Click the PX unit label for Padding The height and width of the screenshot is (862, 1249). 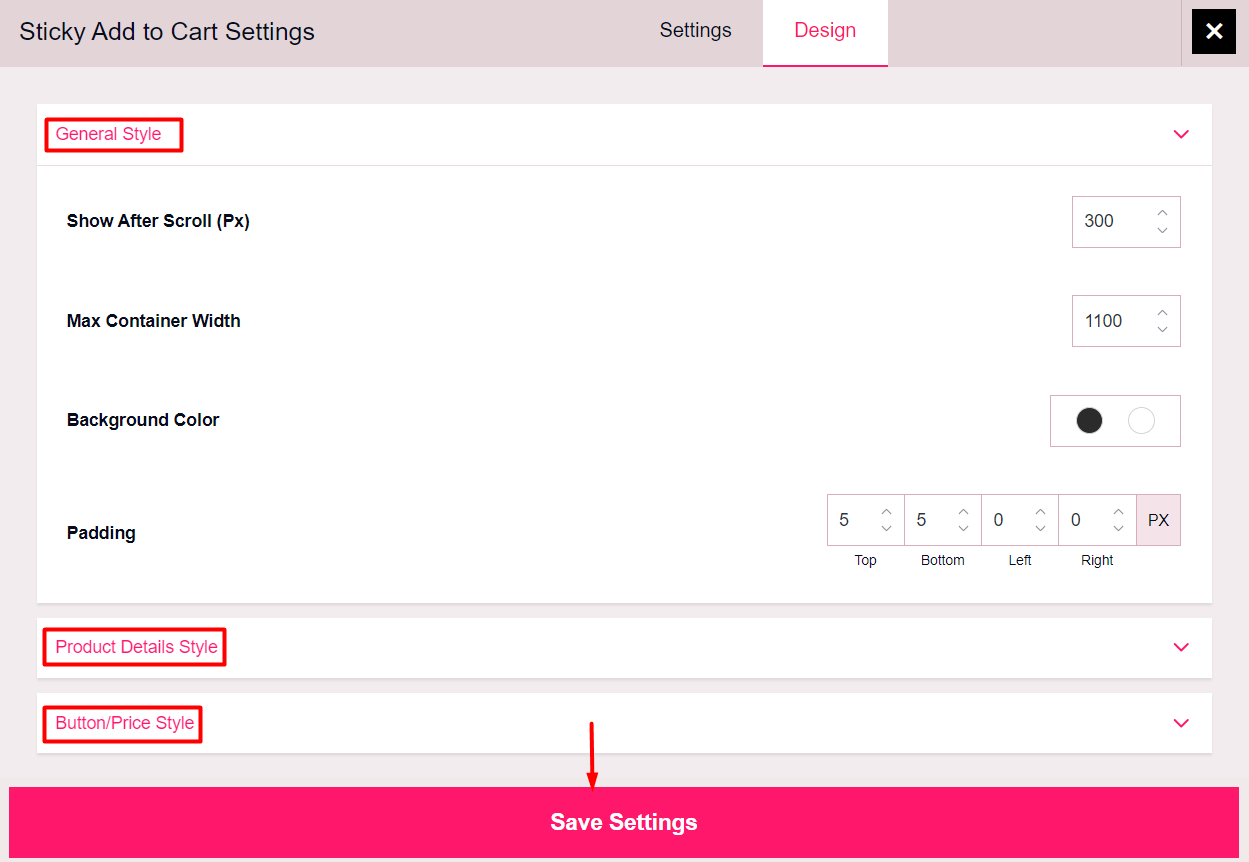1158,520
